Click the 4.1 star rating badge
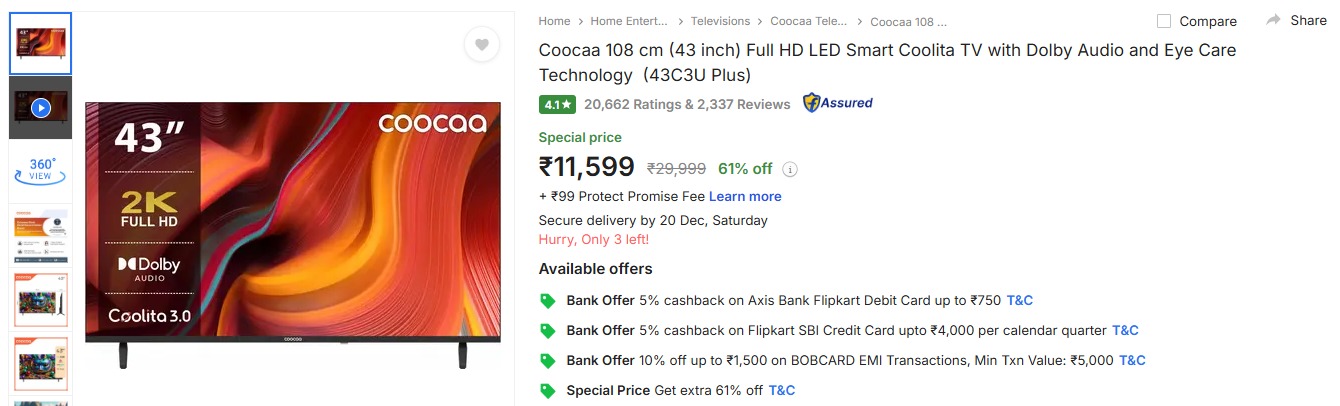The height and width of the screenshot is (406, 1340). pos(557,104)
